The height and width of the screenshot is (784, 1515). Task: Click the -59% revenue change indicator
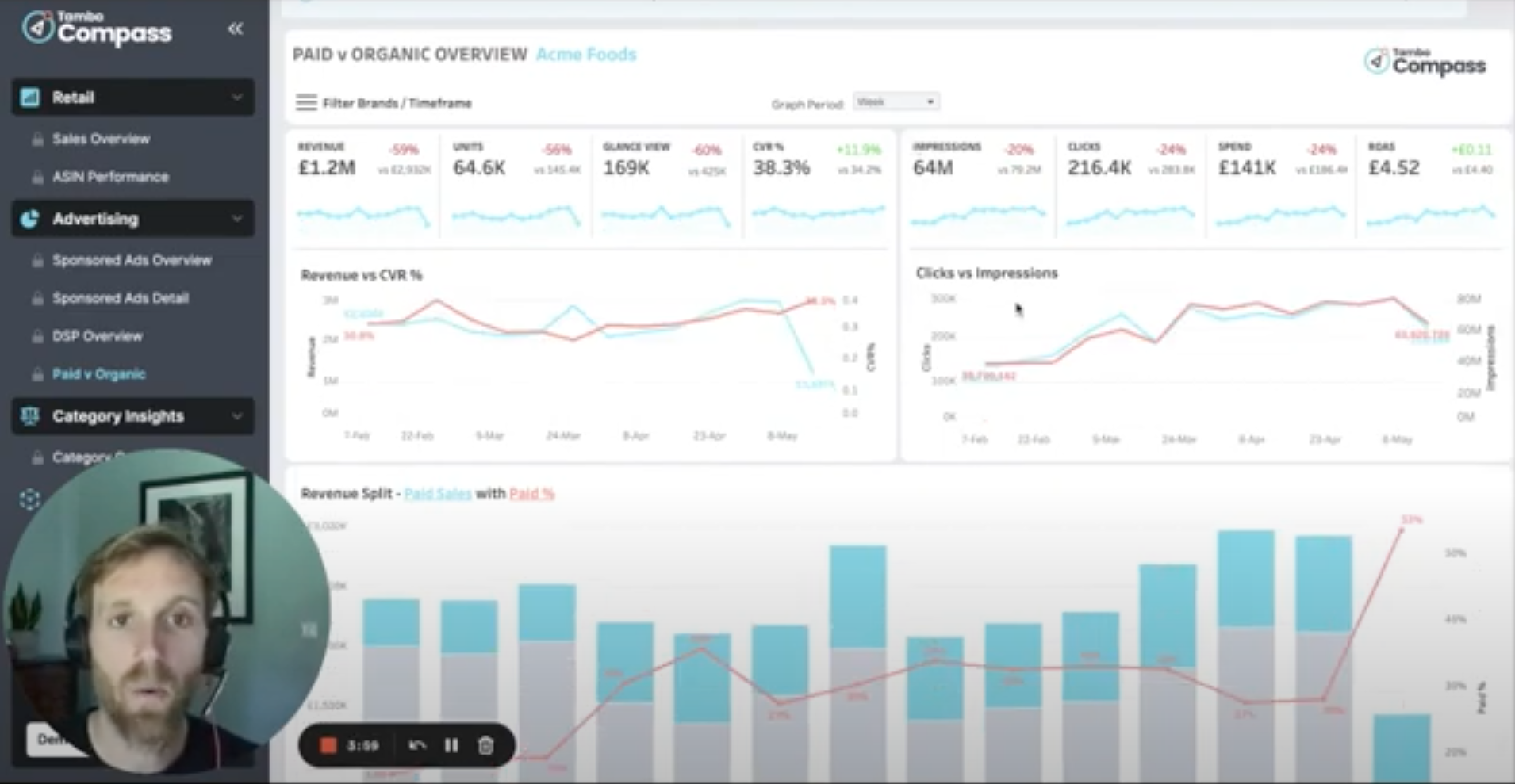404,150
